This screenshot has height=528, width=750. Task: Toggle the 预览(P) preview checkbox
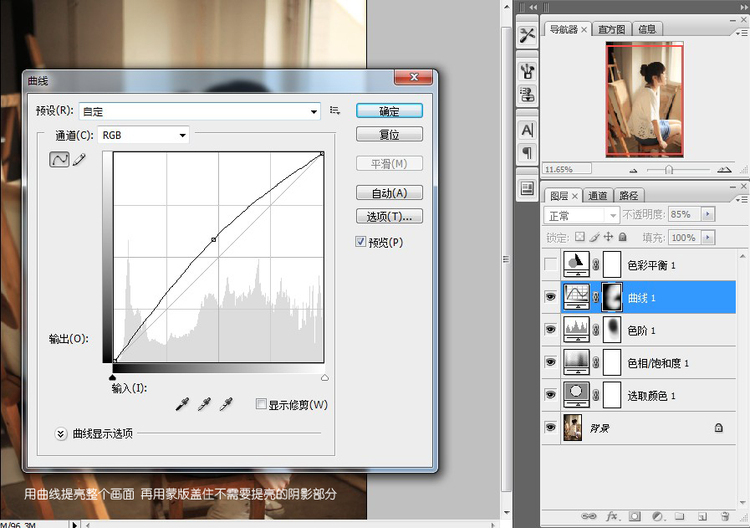pos(361,242)
